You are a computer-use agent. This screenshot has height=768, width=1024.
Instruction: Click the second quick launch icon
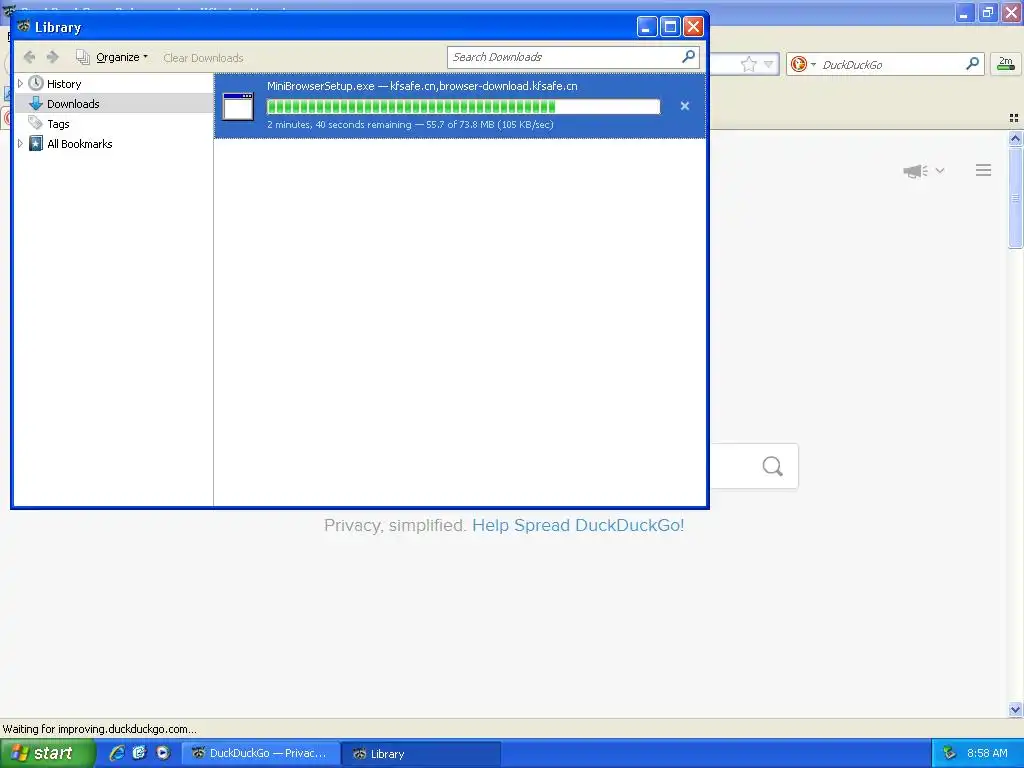[139, 753]
